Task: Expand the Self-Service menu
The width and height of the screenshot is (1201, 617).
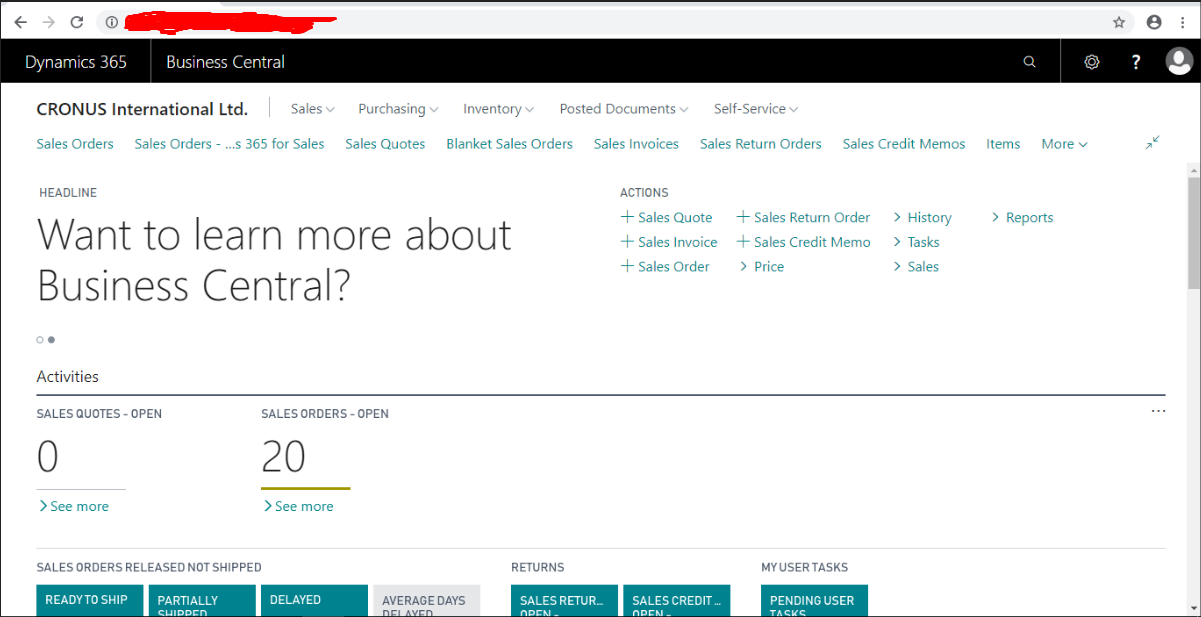Action: click(756, 109)
